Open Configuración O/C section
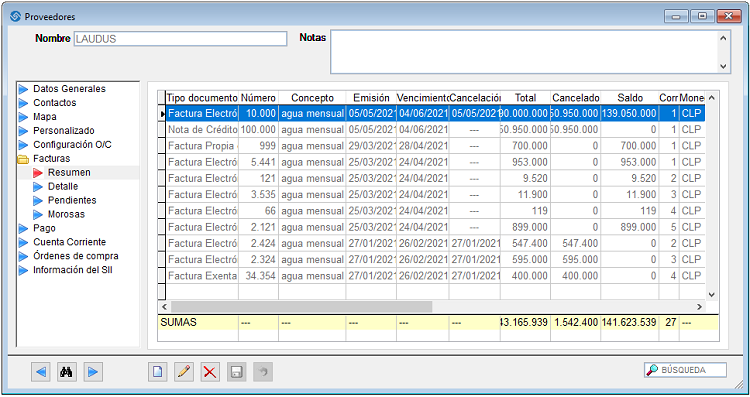This screenshot has height=397, width=750. 72,144
